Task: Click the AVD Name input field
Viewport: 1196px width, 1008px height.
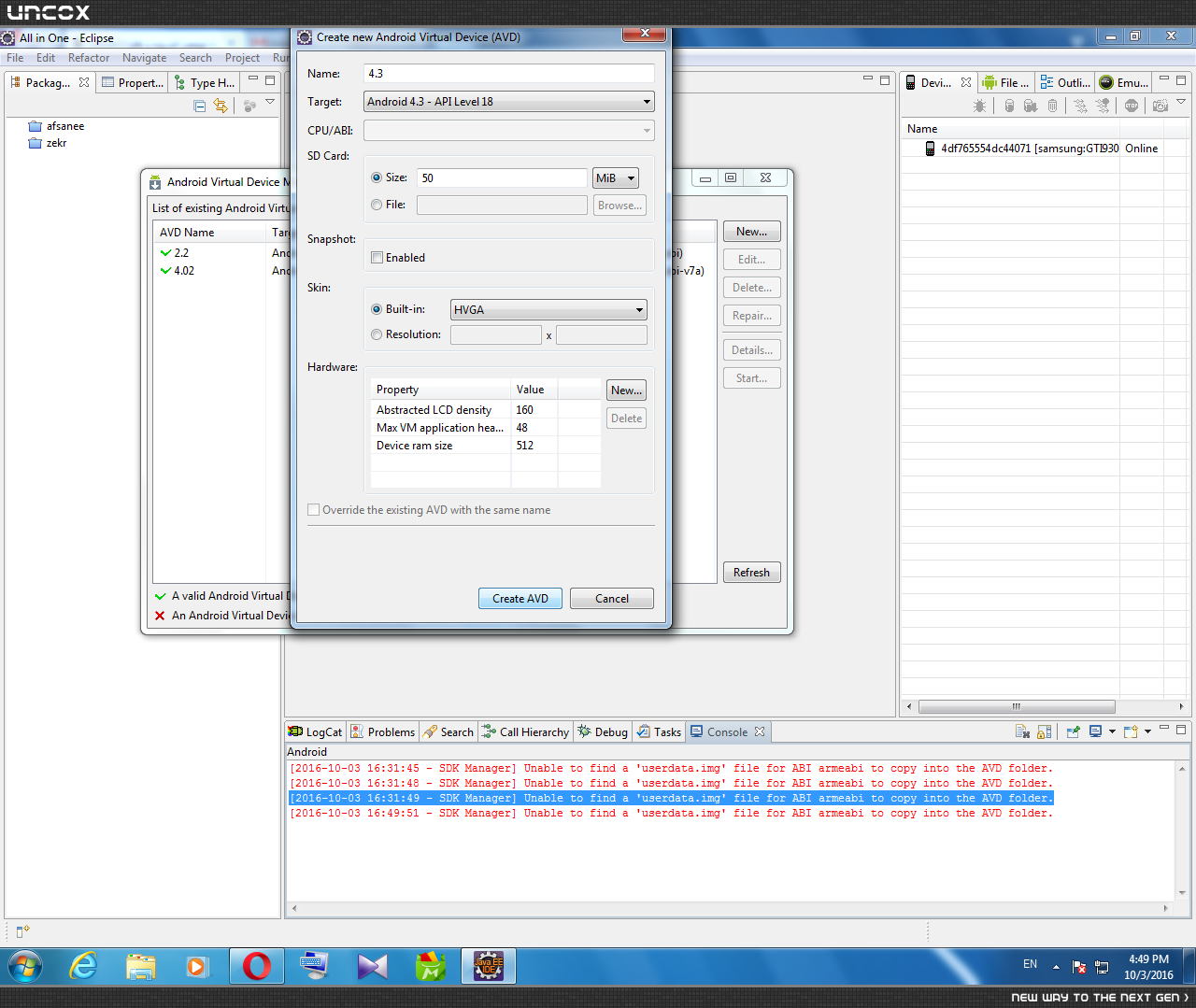Action: (x=508, y=74)
